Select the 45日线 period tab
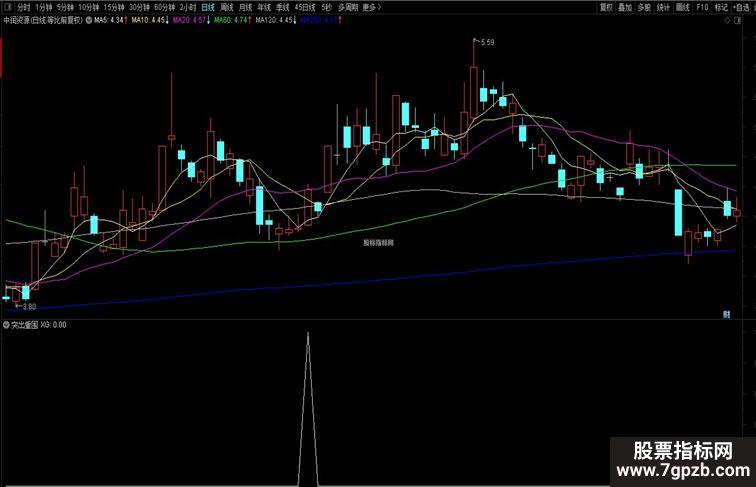Screen dimensions: 756x487 pos(305,7)
